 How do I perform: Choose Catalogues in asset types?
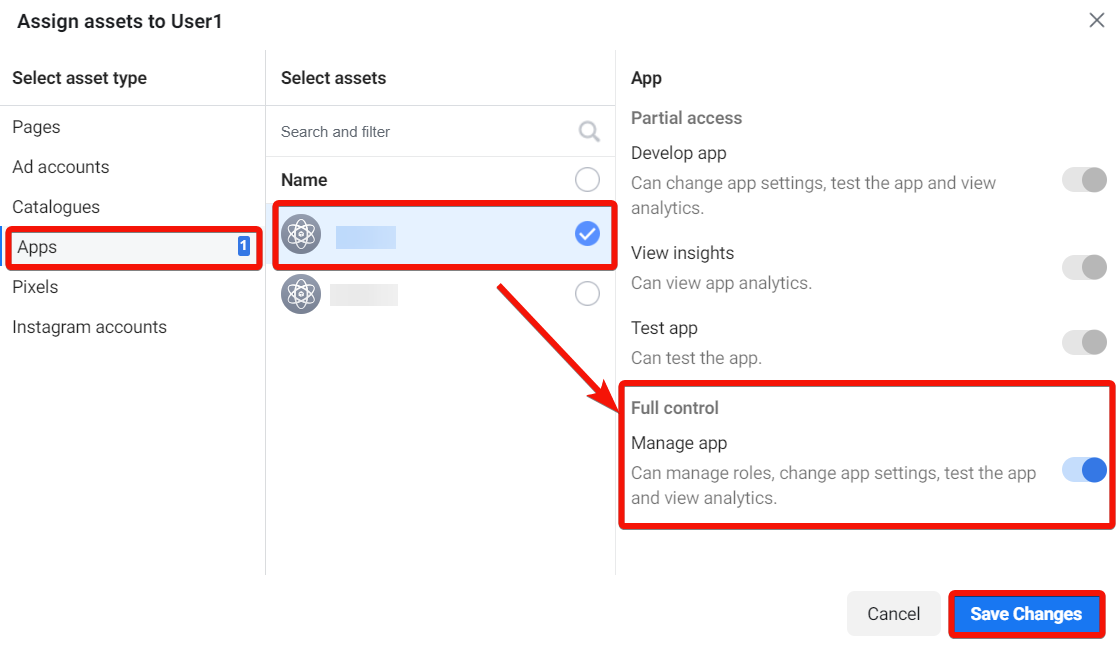[56, 207]
